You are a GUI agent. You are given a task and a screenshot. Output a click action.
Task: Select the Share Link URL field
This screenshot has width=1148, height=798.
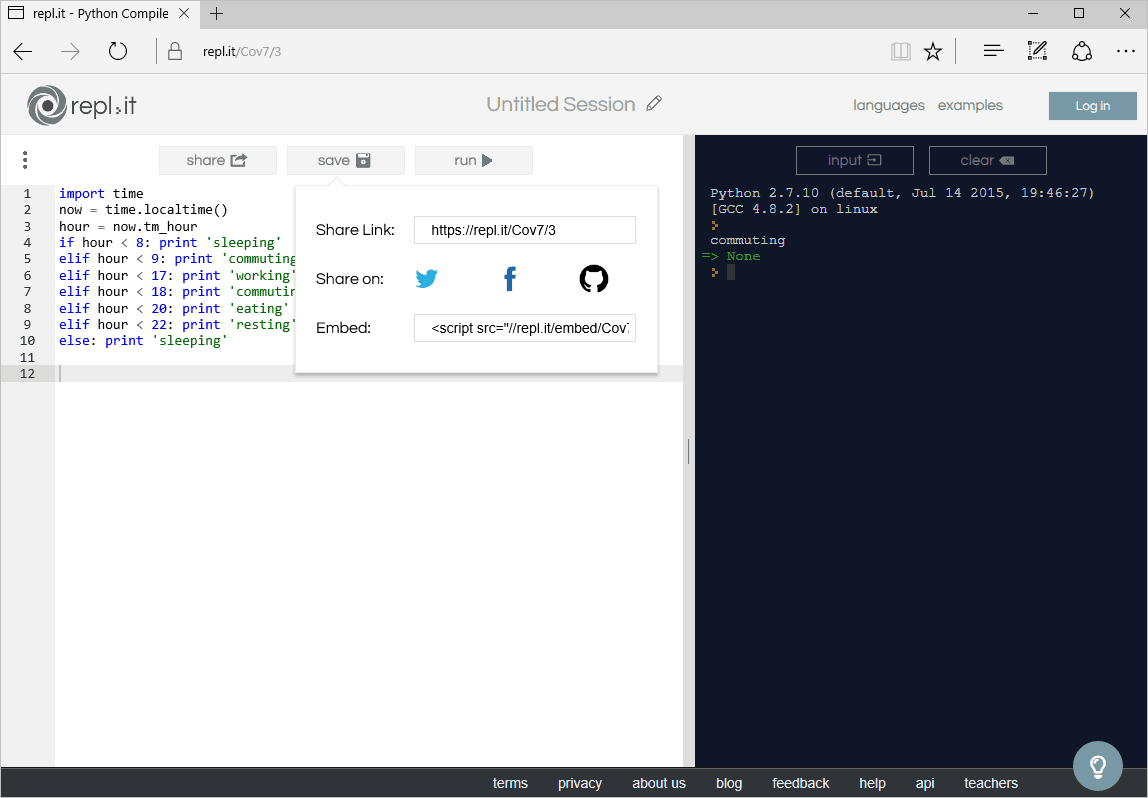[524, 230]
